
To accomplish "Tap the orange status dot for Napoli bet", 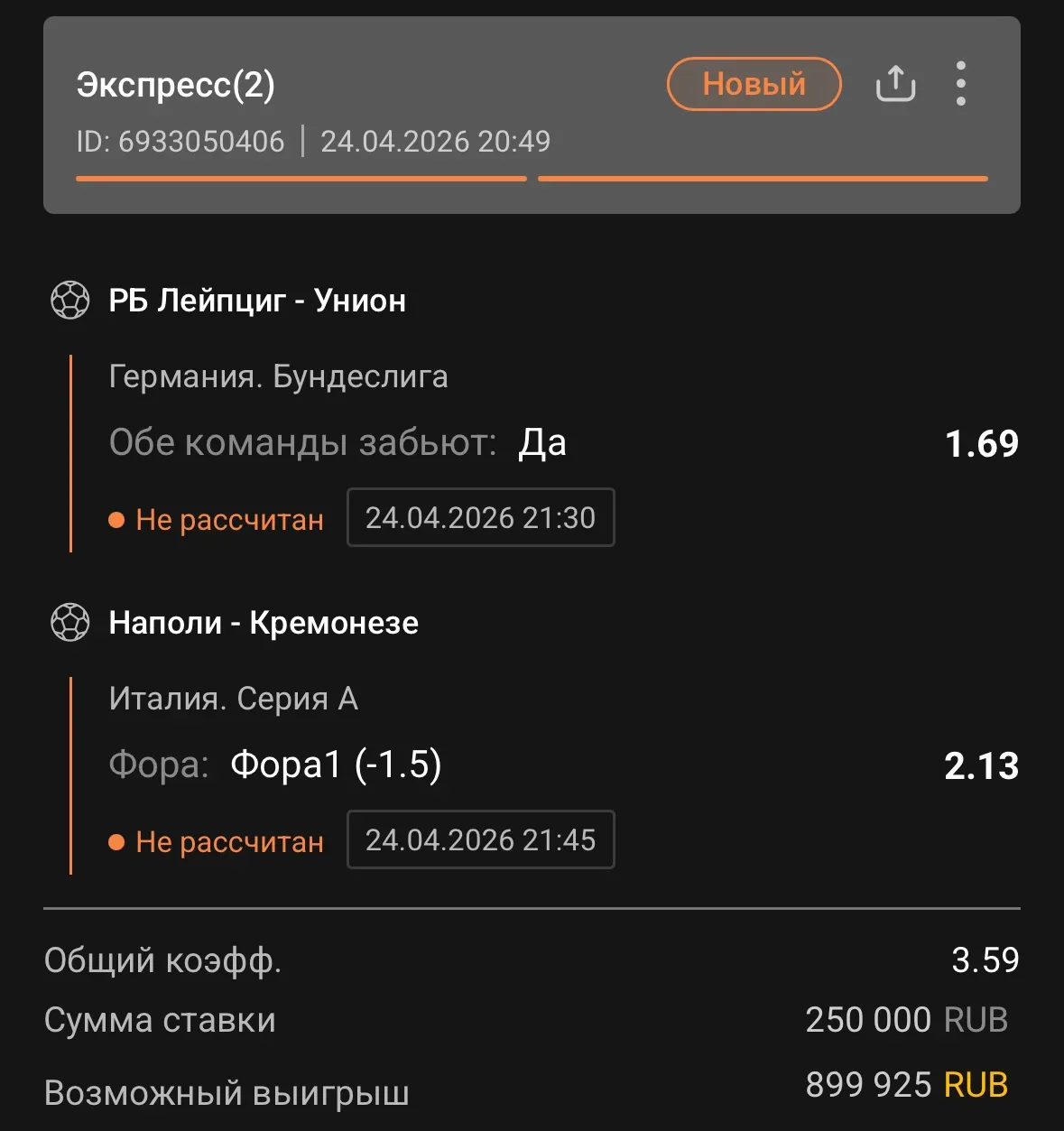I will (x=116, y=842).
